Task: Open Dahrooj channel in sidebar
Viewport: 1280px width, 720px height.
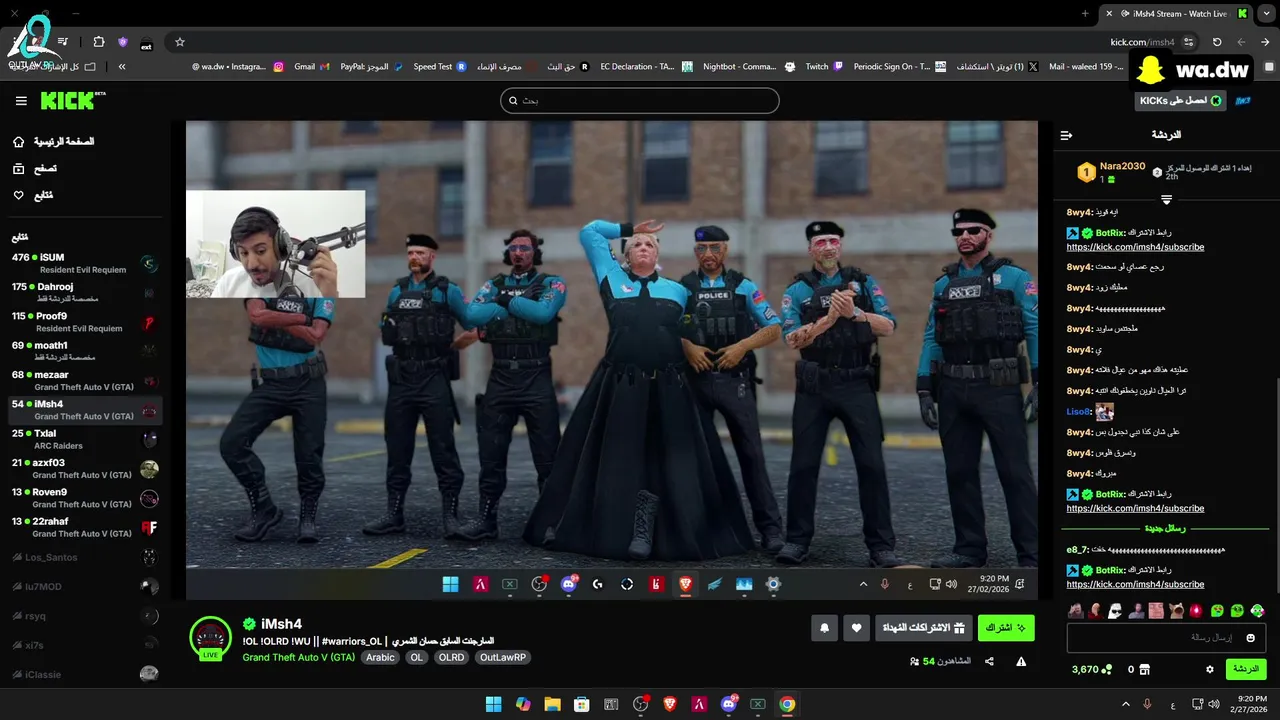Action: coord(85,293)
